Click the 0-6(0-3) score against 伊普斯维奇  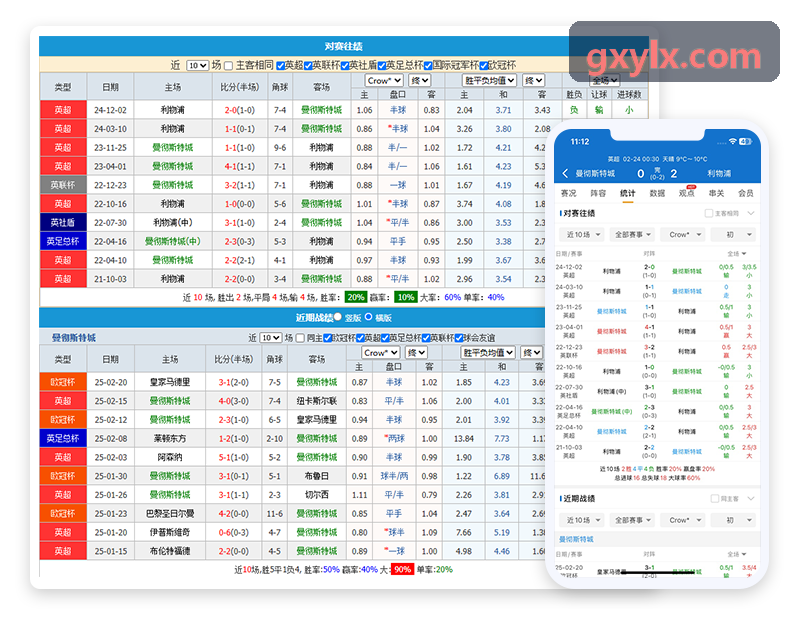tap(234, 532)
